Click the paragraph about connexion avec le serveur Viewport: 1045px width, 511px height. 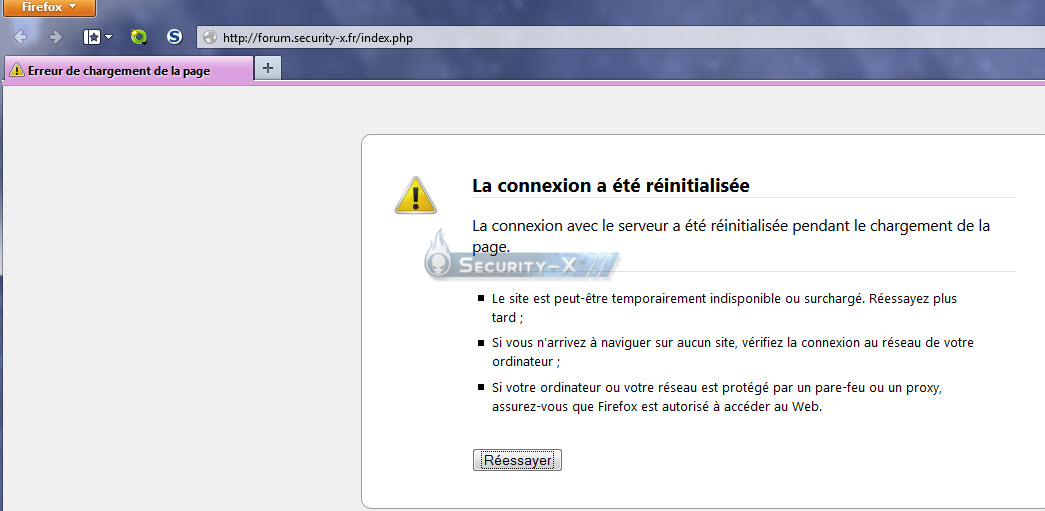731,236
